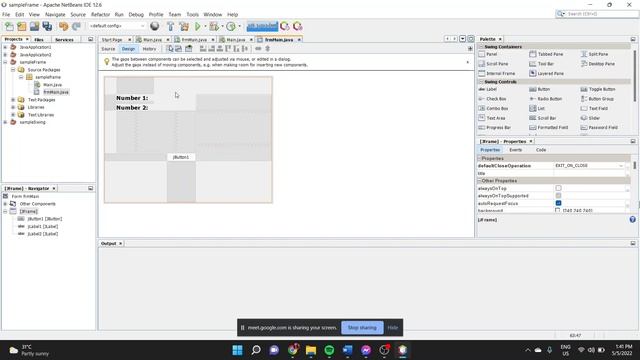Pick the Slider palette component
The height and width of the screenshot is (360, 640).
(590, 118)
